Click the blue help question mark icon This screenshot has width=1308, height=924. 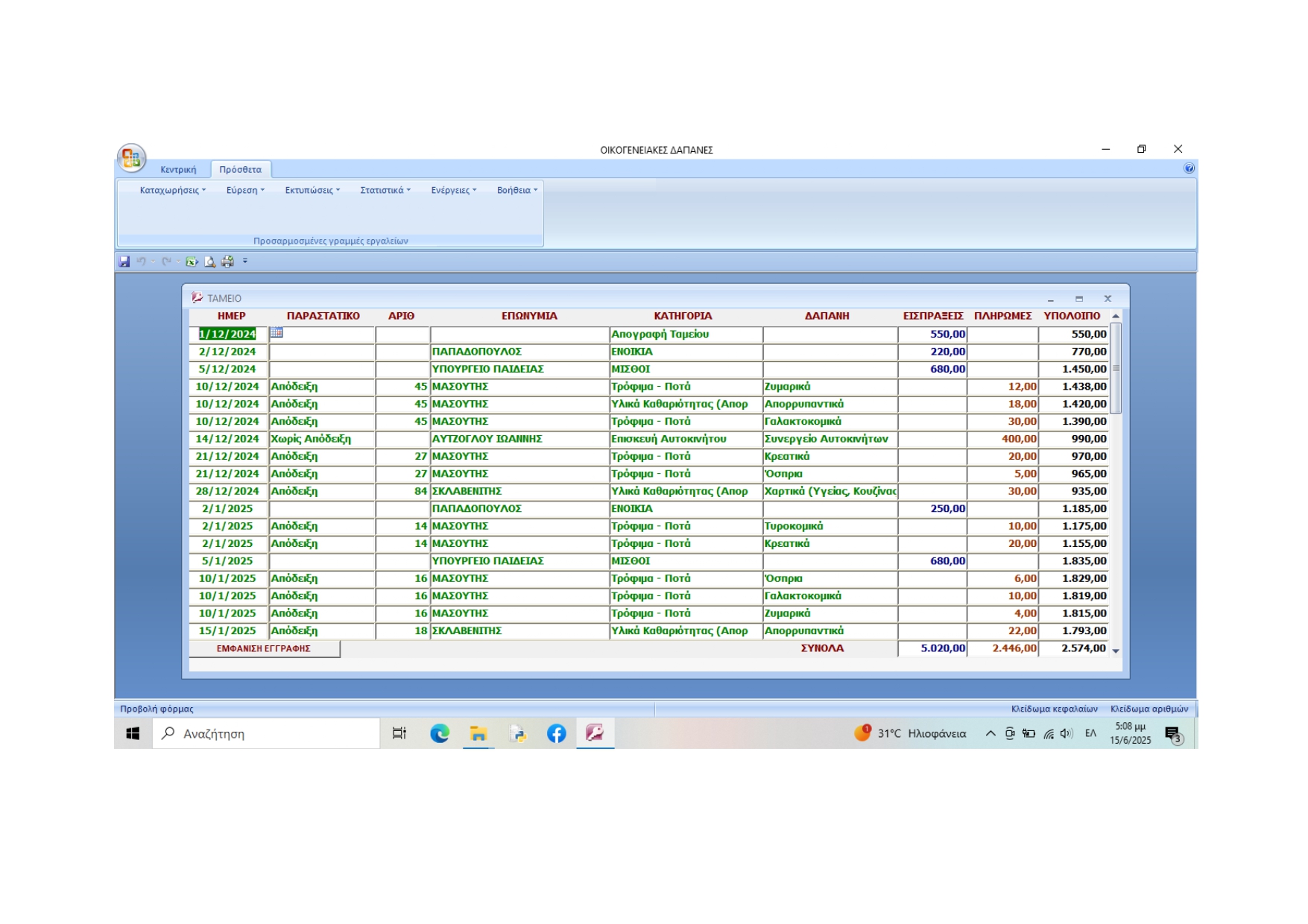(1189, 168)
